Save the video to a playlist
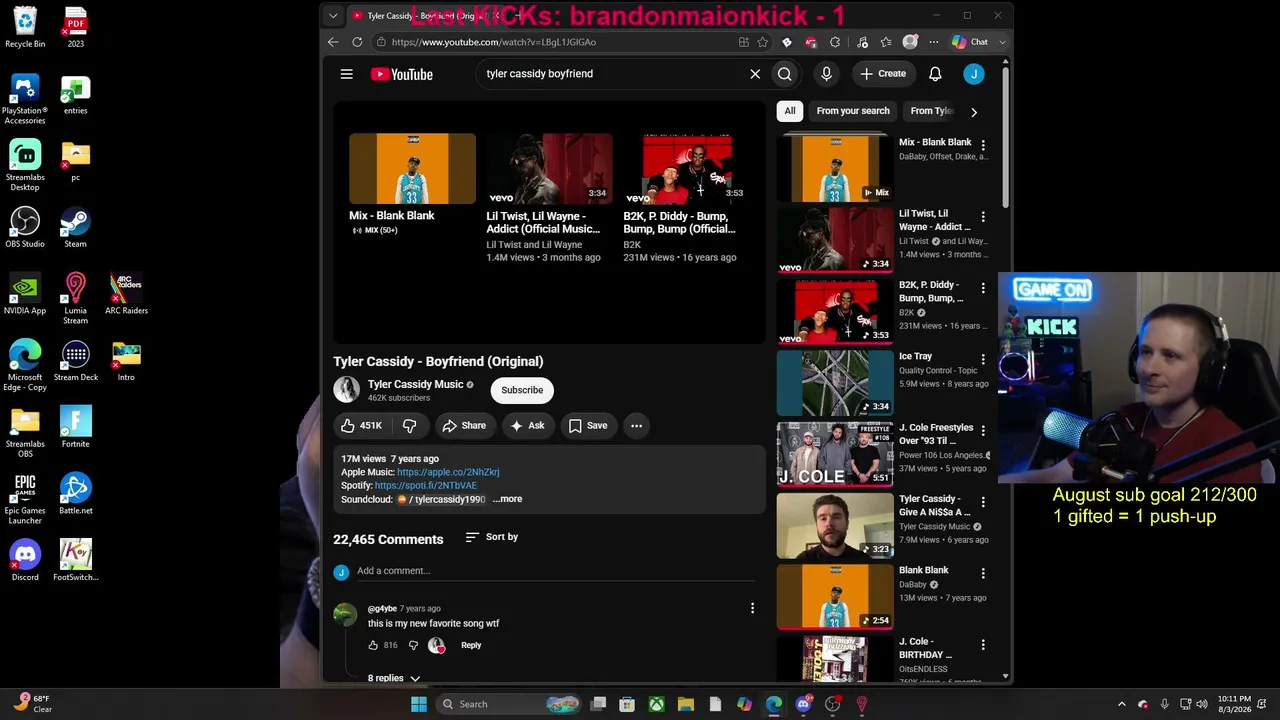The image size is (1280, 720). (x=588, y=426)
